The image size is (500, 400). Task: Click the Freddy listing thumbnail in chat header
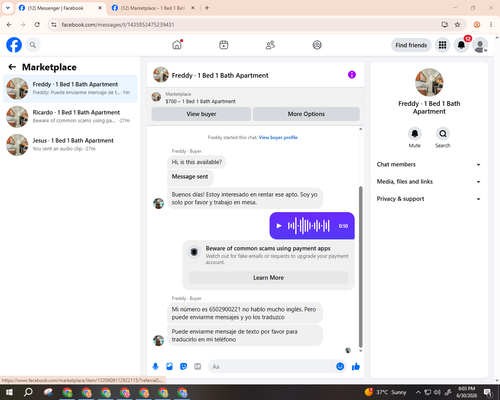pyautogui.click(x=161, y=75)
